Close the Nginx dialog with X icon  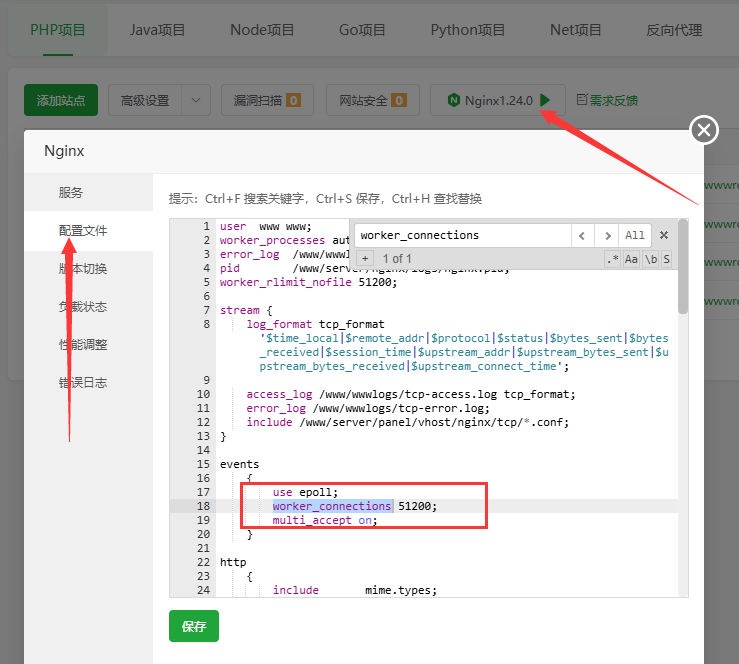(704, 130)
